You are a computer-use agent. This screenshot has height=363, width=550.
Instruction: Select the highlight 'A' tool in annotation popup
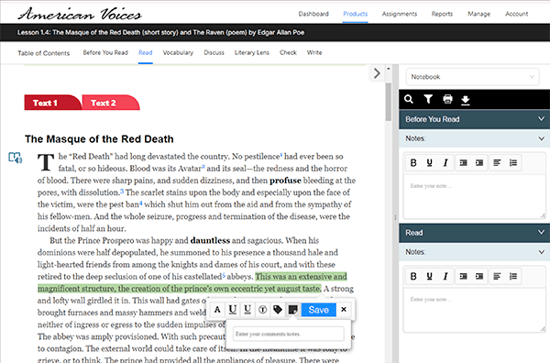217,310
